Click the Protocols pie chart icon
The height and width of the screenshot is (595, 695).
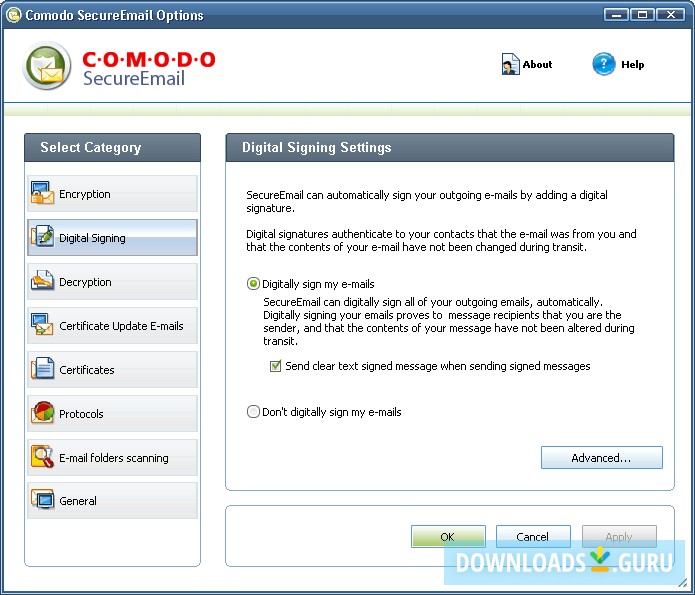pyautogui.click(x=43, y=412)
